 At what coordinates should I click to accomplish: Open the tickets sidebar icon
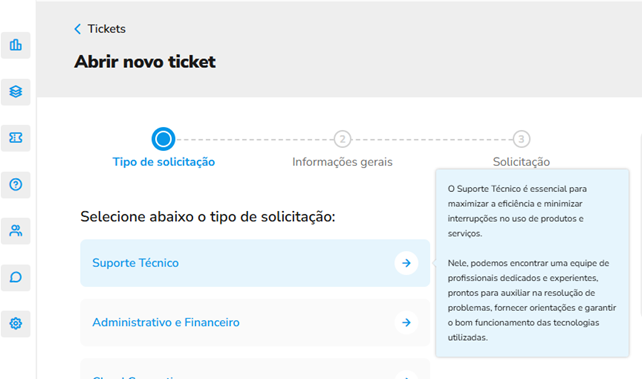coord(16,138)
